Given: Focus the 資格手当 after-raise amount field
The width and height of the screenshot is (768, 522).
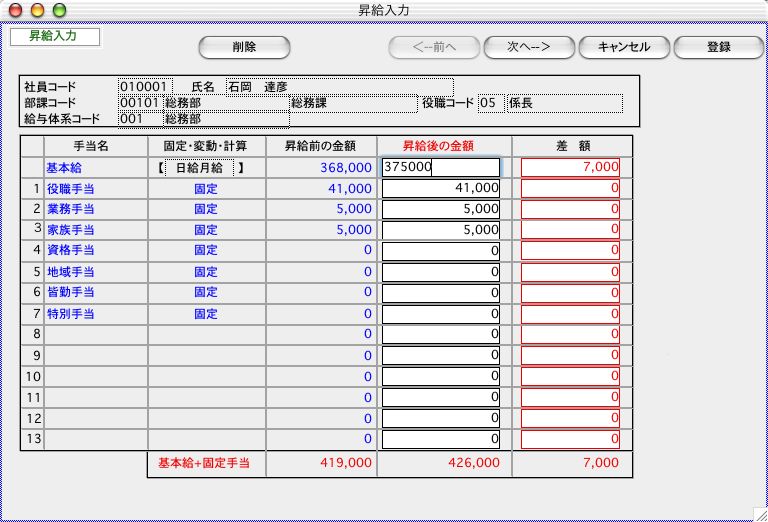Looking at the screenshot, I should tap(440, 250).
